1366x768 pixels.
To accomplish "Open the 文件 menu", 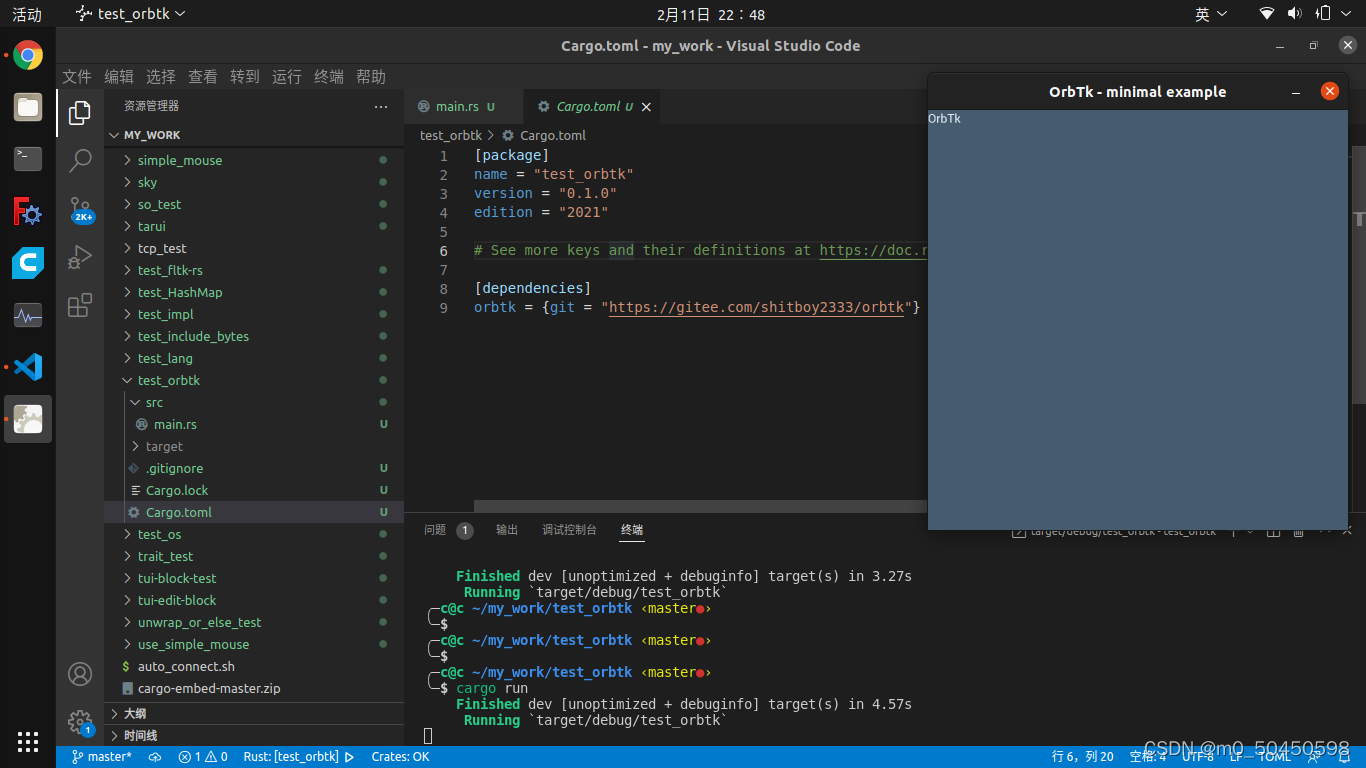I will click(x=77, y=77).
